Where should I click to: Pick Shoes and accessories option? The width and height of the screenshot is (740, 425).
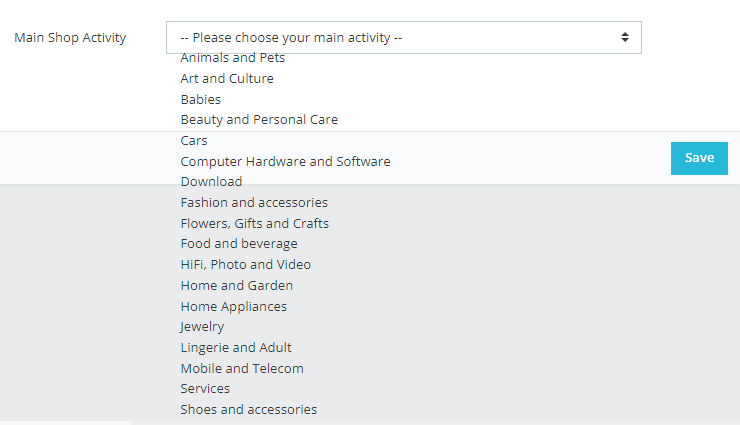[248, 409]
